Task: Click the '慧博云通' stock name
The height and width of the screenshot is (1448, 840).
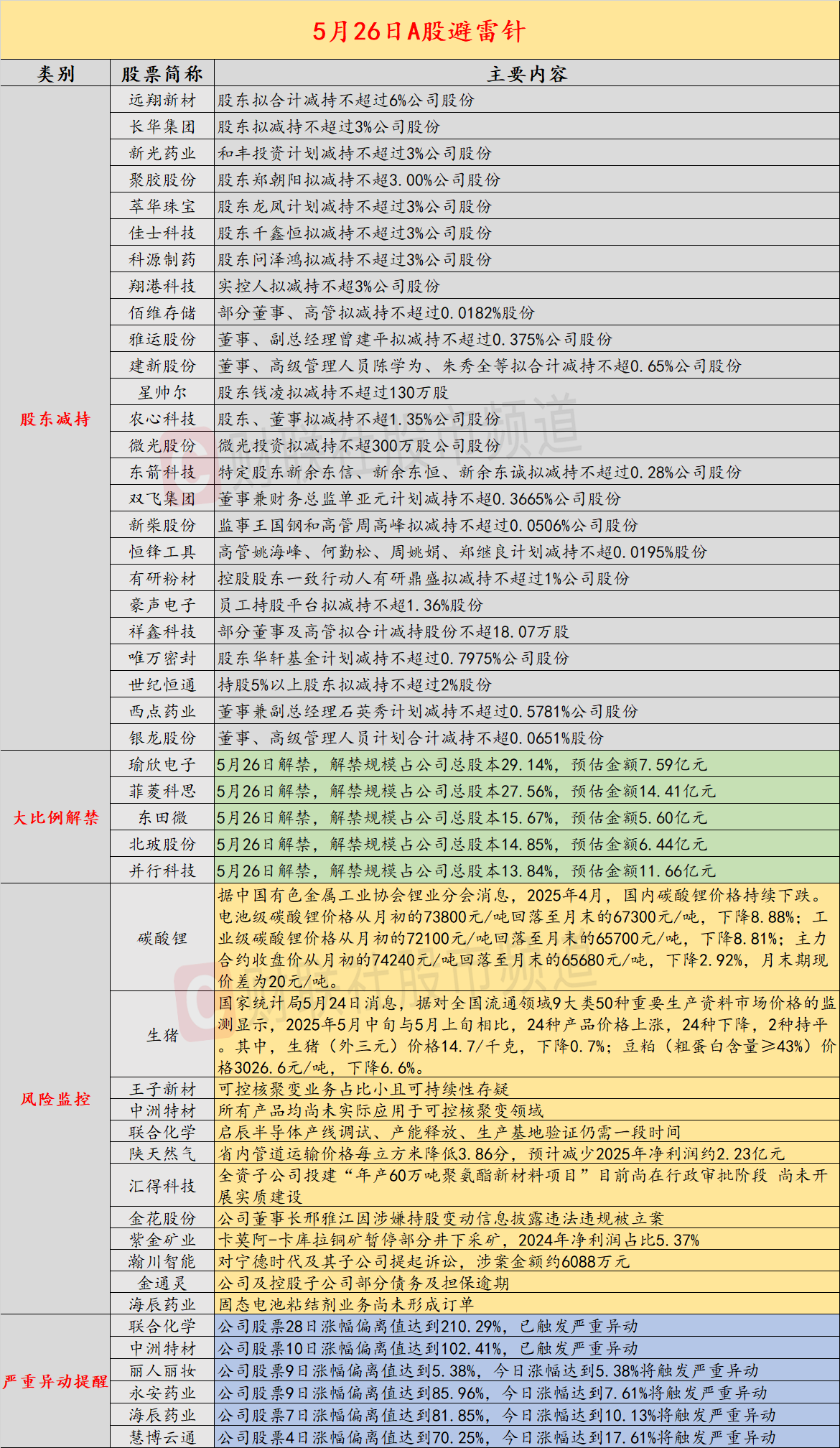Action: coord(162,1437)
